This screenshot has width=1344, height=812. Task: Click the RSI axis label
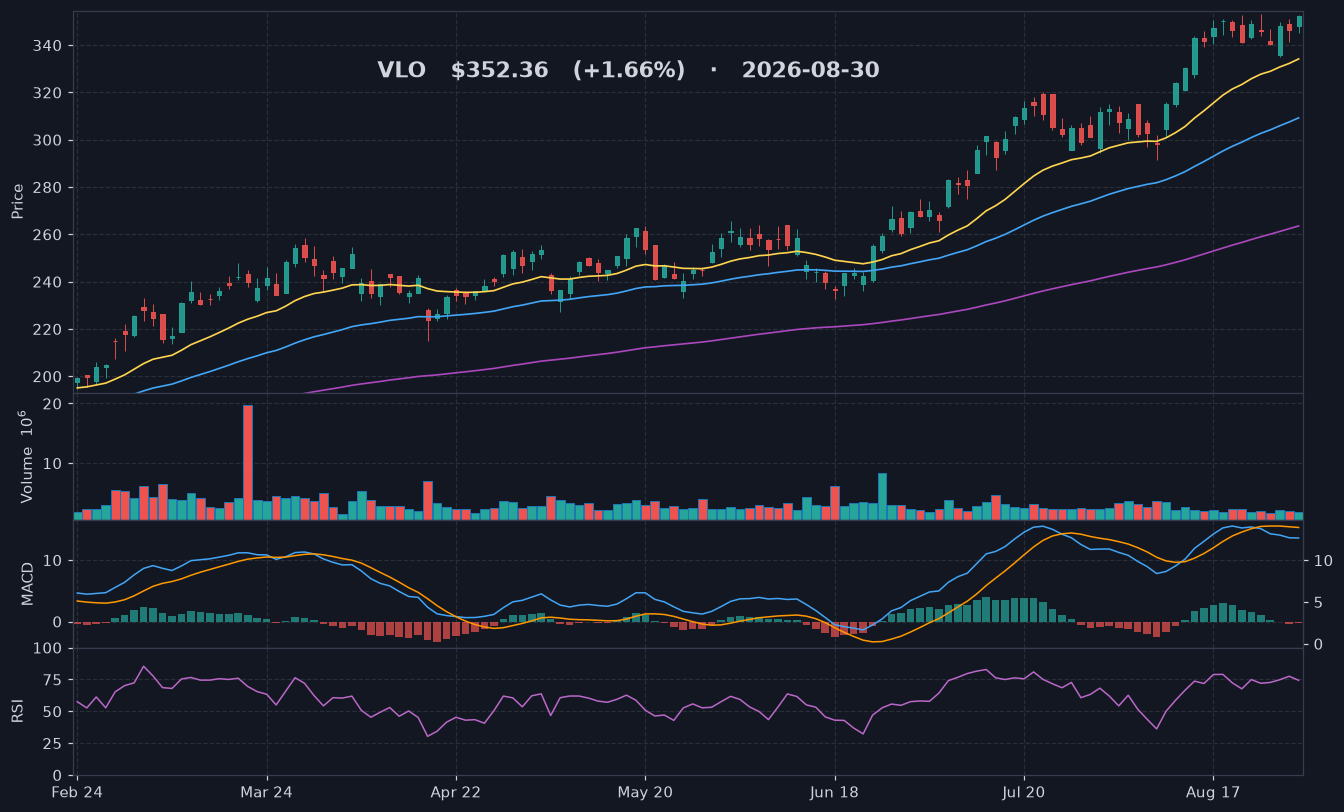[18, 711]
